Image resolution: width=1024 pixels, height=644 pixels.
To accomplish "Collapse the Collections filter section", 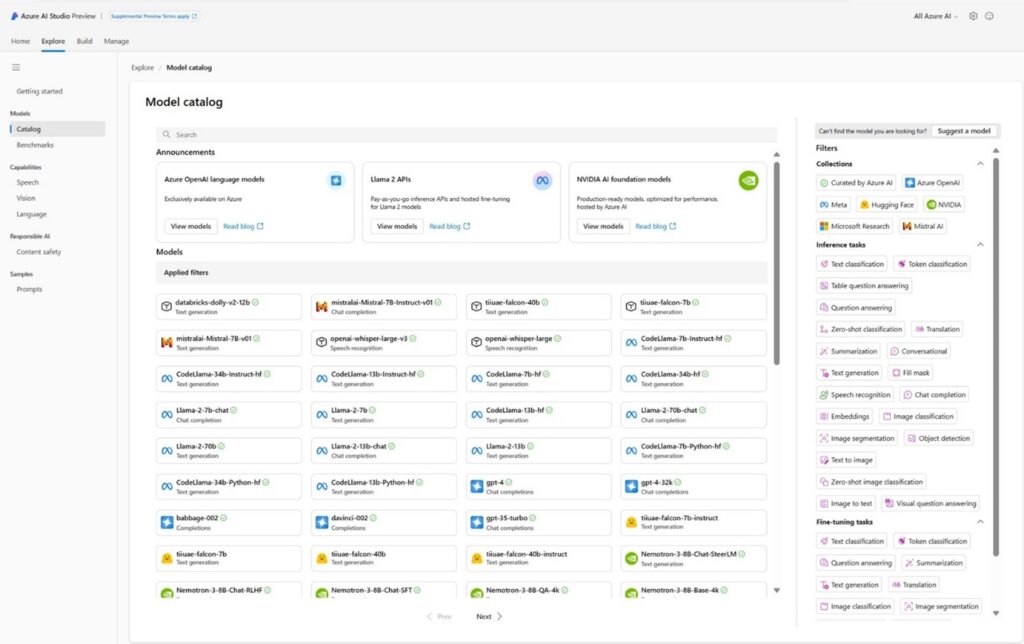I will (x=981, y=163).
